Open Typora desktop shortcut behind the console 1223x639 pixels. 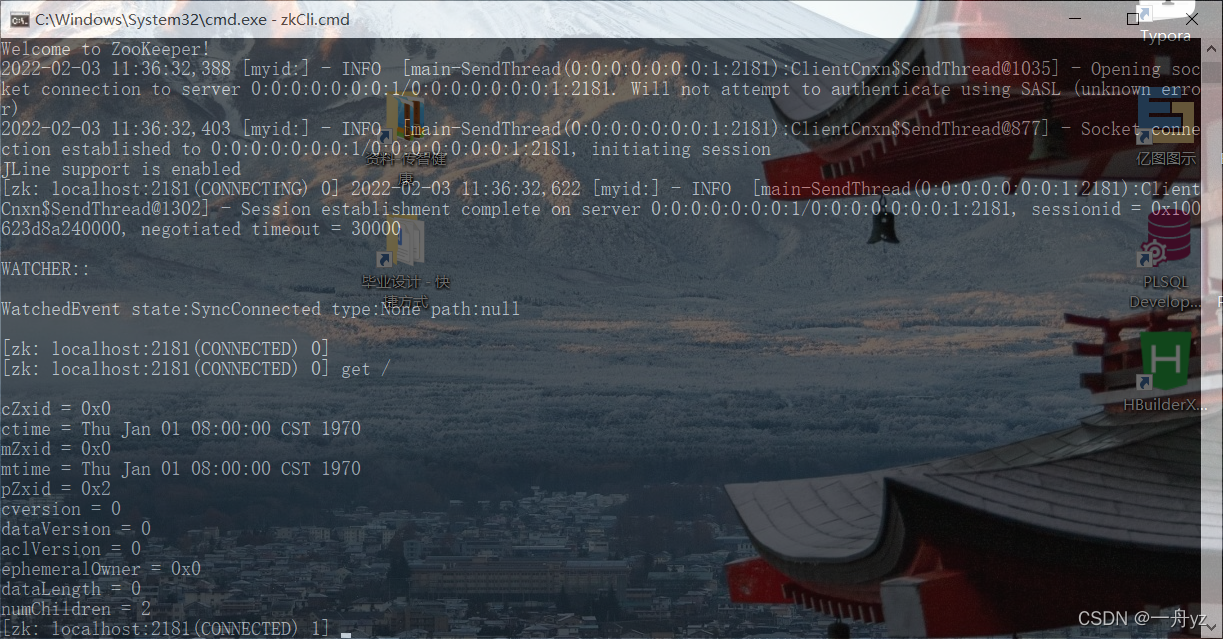[1165, 24]
